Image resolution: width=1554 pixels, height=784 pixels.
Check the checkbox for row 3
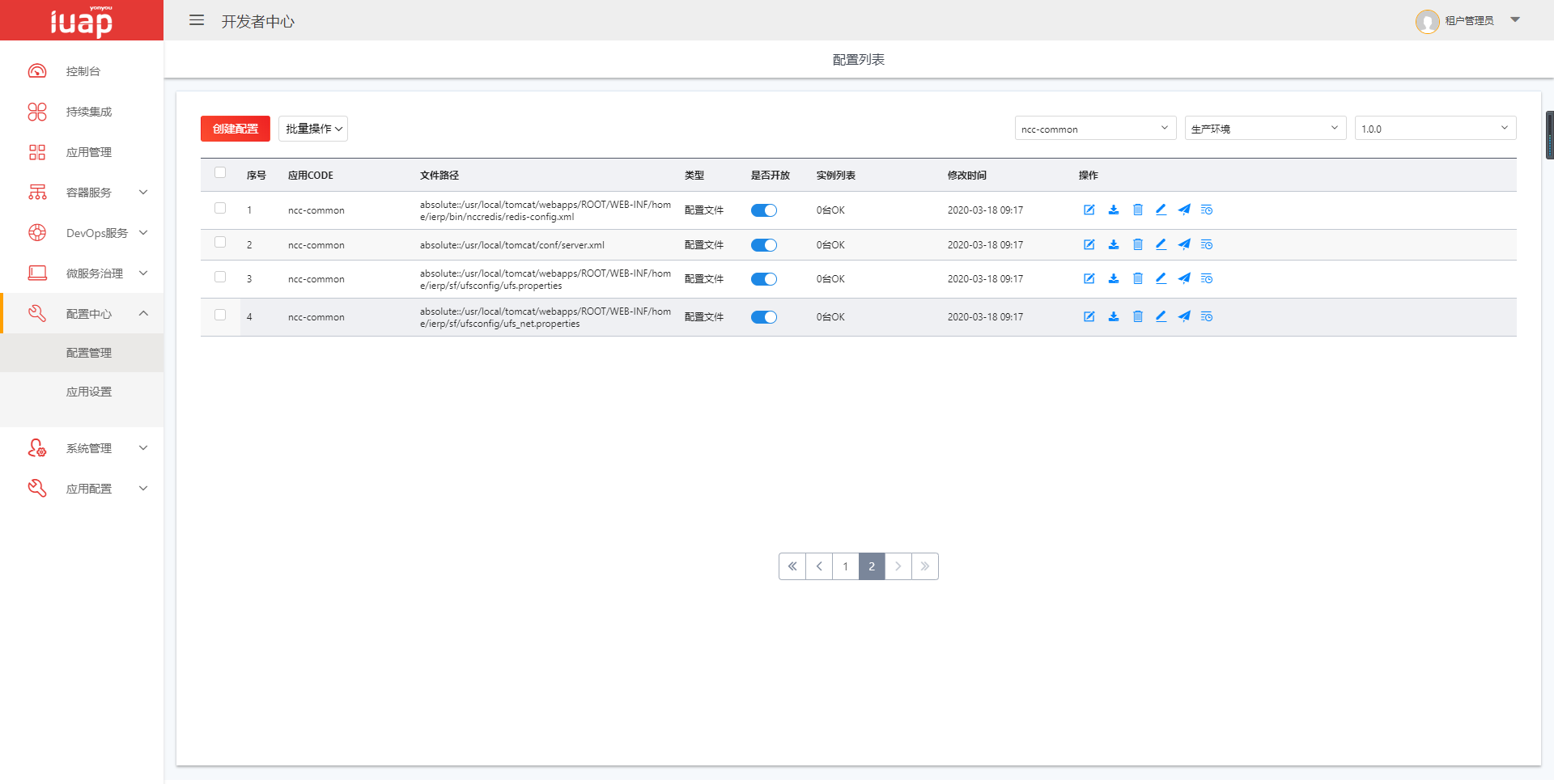pyautogui.click(x=220, y=277)
